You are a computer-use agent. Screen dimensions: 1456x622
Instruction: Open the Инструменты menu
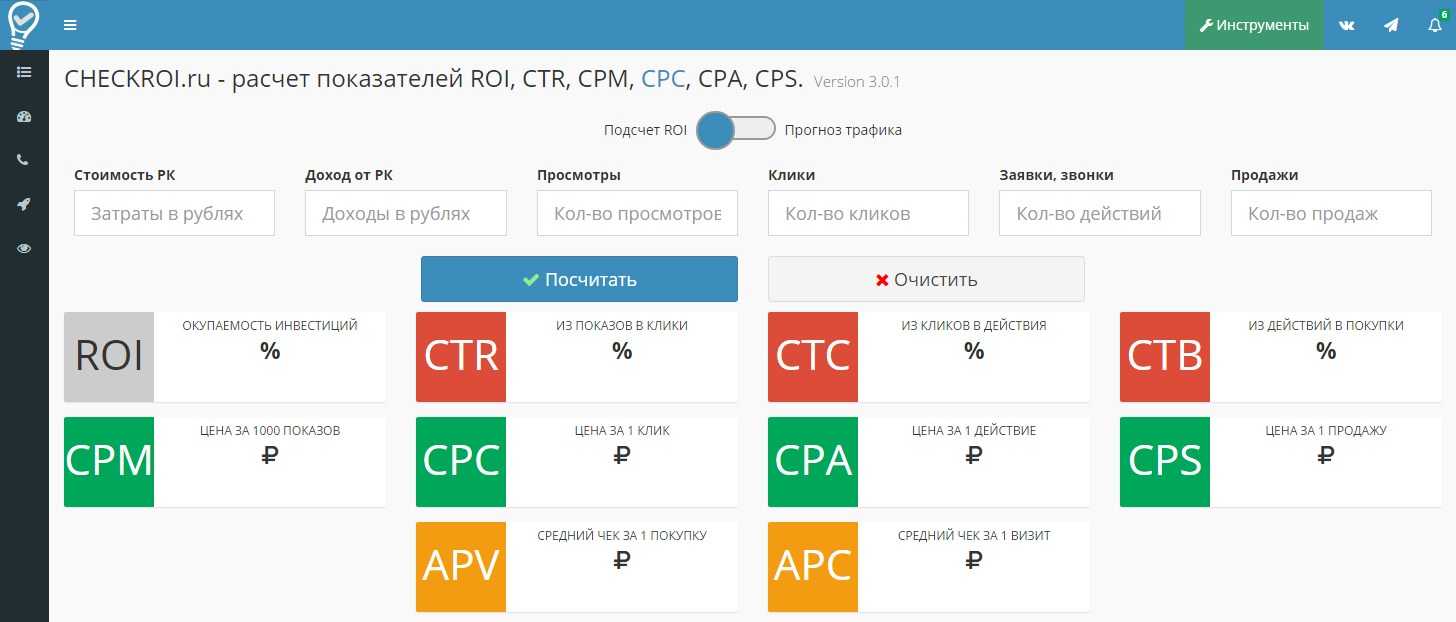click(x=1254, y=25)
